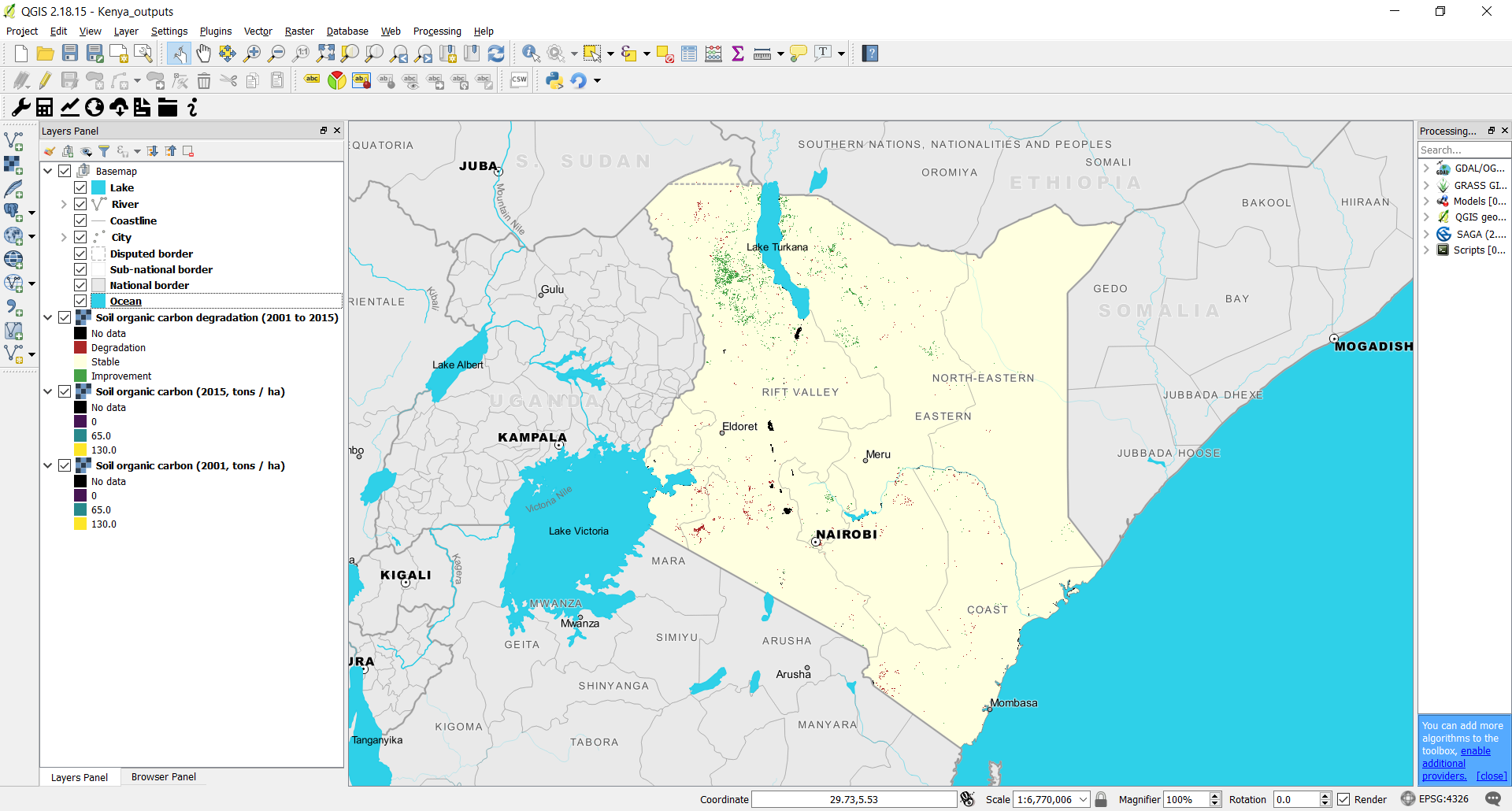Expand the GDAL/OGR toolbox group
Viewport: 1512px width, 811px height.
(1426, 168)
